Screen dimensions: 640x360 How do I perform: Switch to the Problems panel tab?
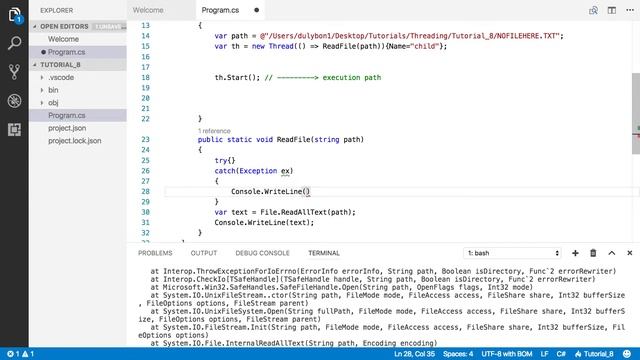coord(155,253)
